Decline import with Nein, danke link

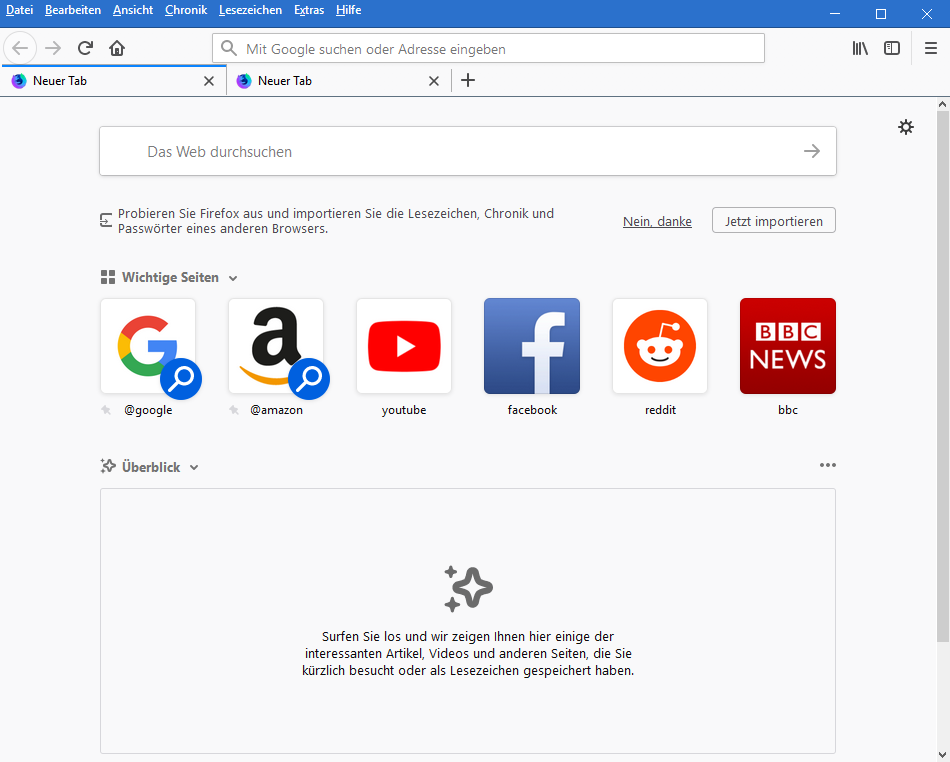657,222
